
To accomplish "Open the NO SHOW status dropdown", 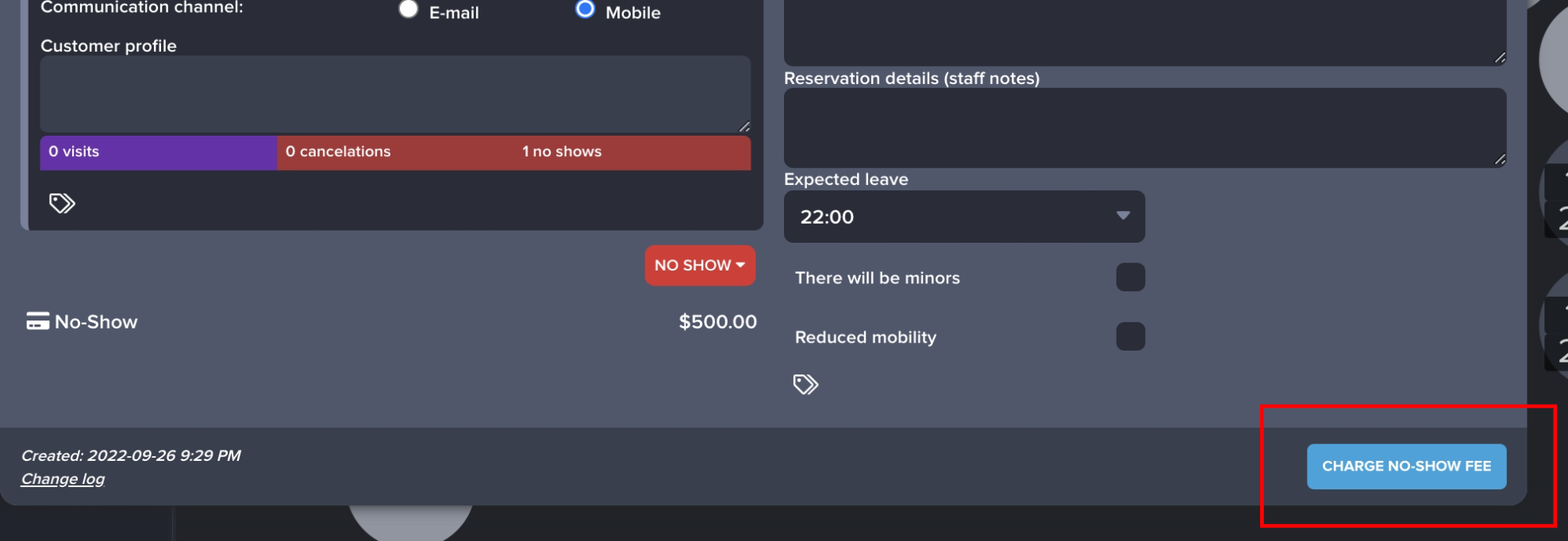I will click(699, 265).
